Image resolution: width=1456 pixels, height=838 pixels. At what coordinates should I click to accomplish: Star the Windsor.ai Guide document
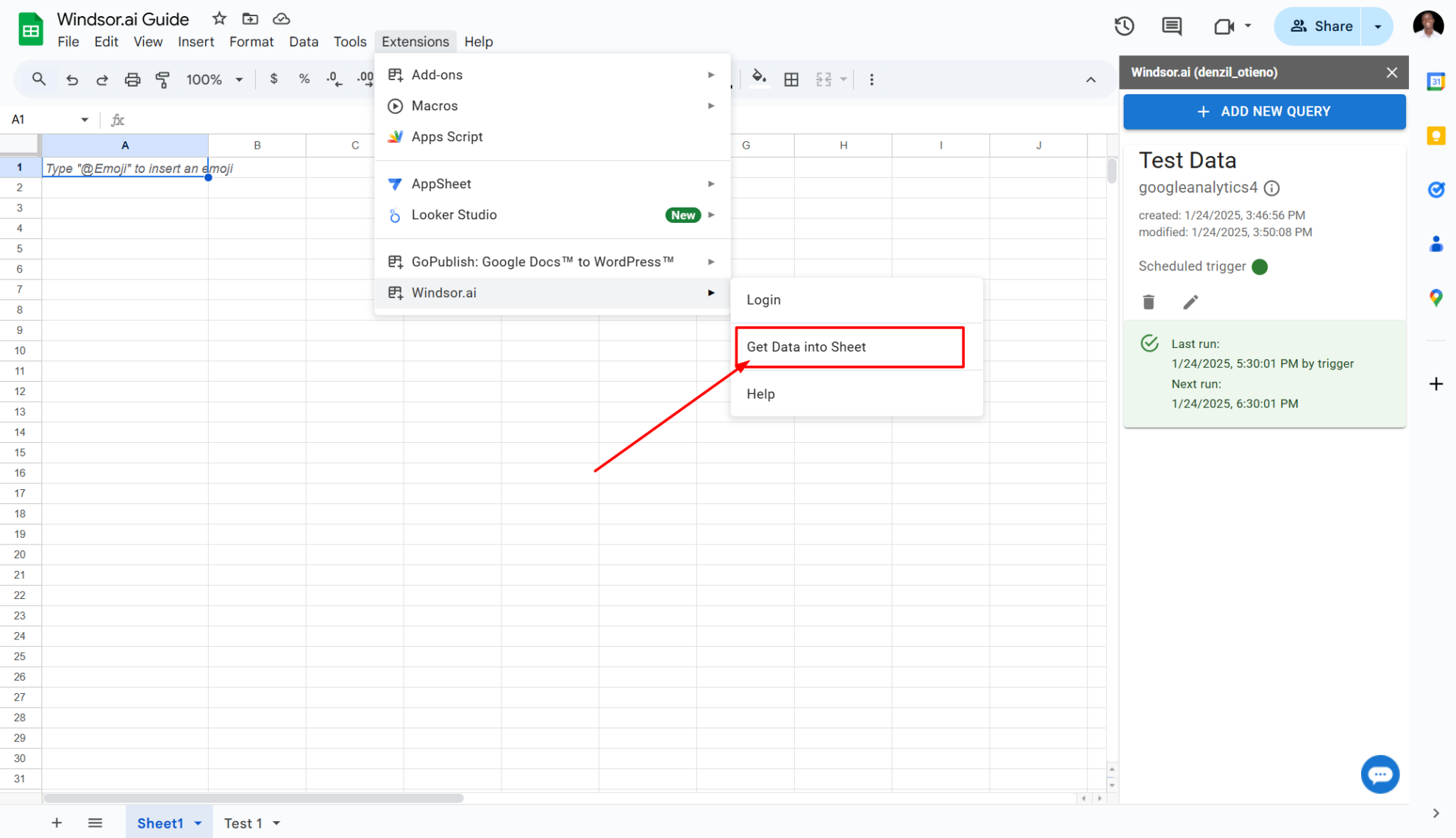[x=219, y=19]
